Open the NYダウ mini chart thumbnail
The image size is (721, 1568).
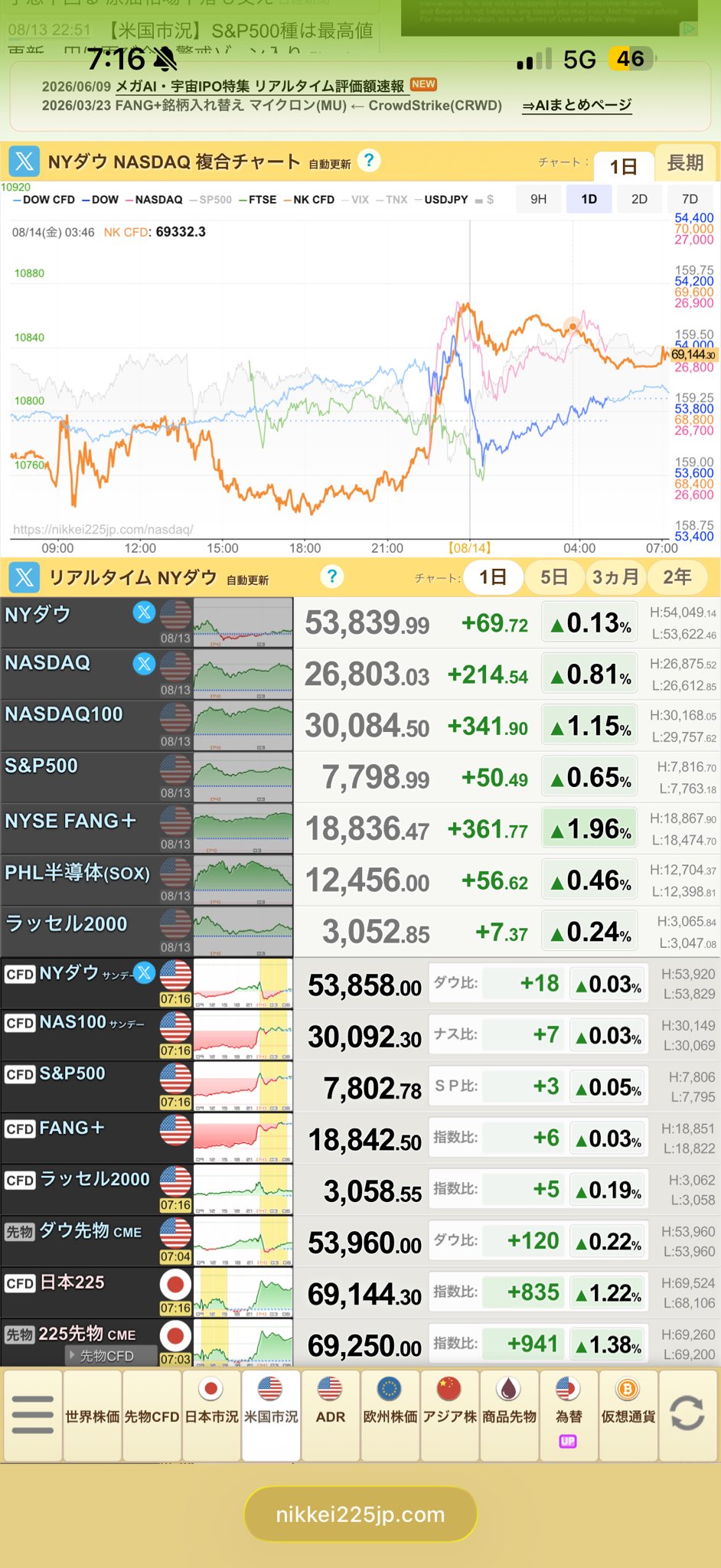[x=243, y=622]
